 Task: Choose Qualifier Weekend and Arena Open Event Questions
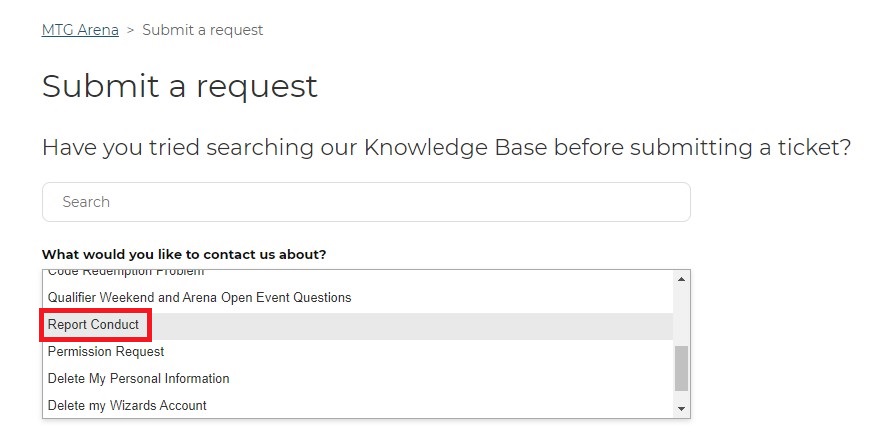[x=200, y=298]
